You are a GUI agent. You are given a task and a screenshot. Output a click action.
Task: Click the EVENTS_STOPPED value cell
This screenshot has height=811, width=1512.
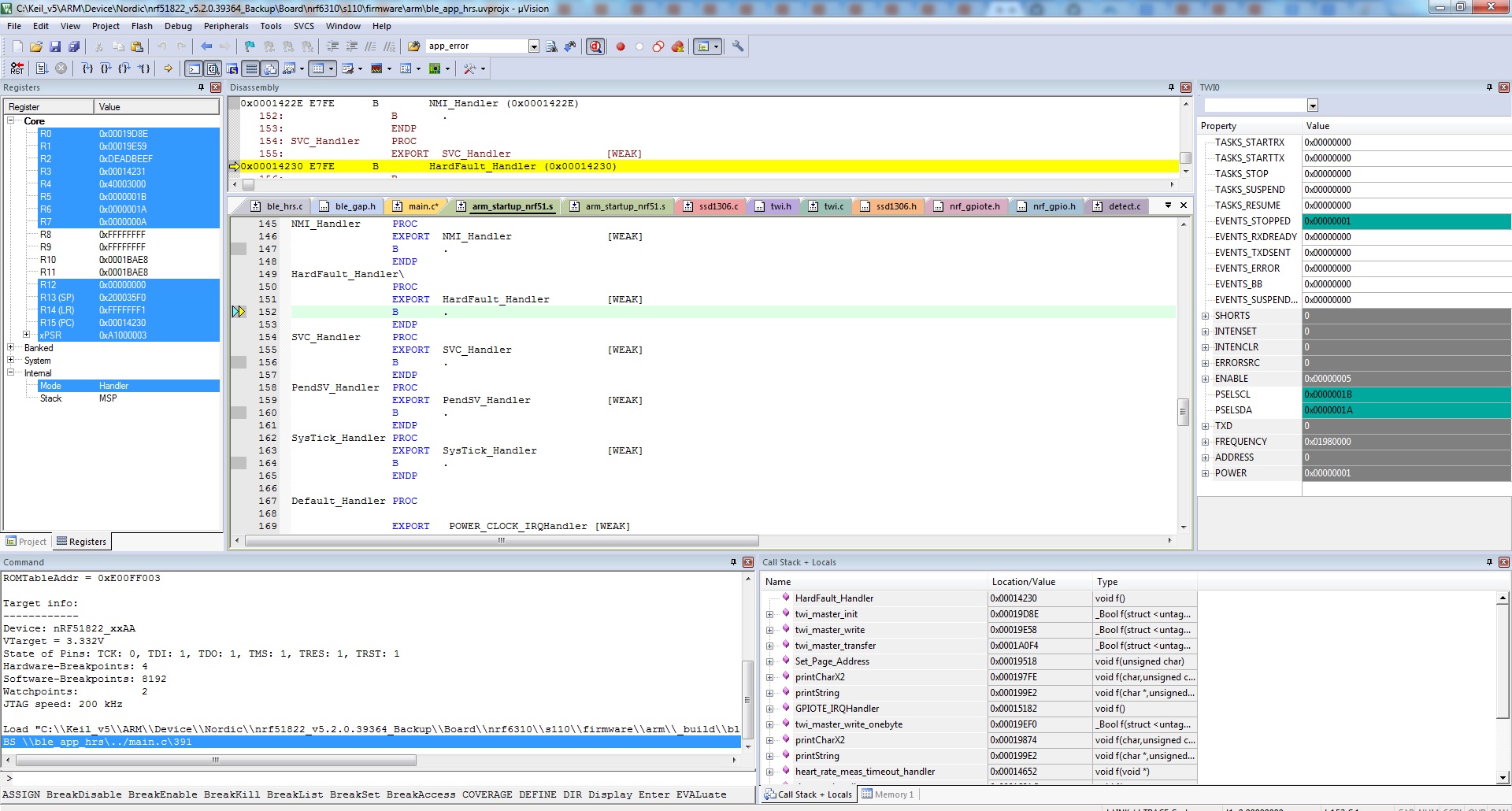(1406, 221)
